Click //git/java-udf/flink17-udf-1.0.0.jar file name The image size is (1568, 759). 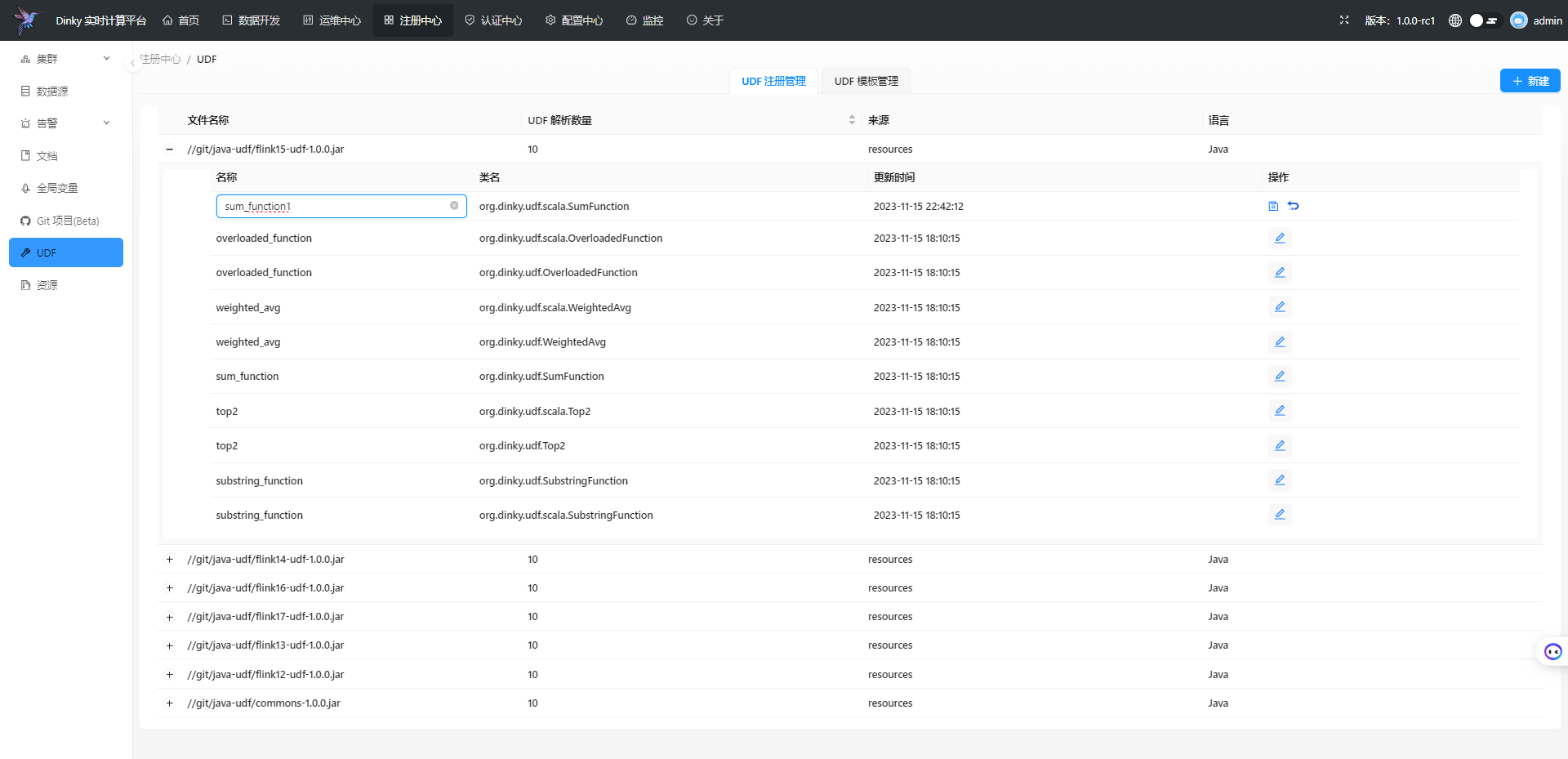pos(265,617)
